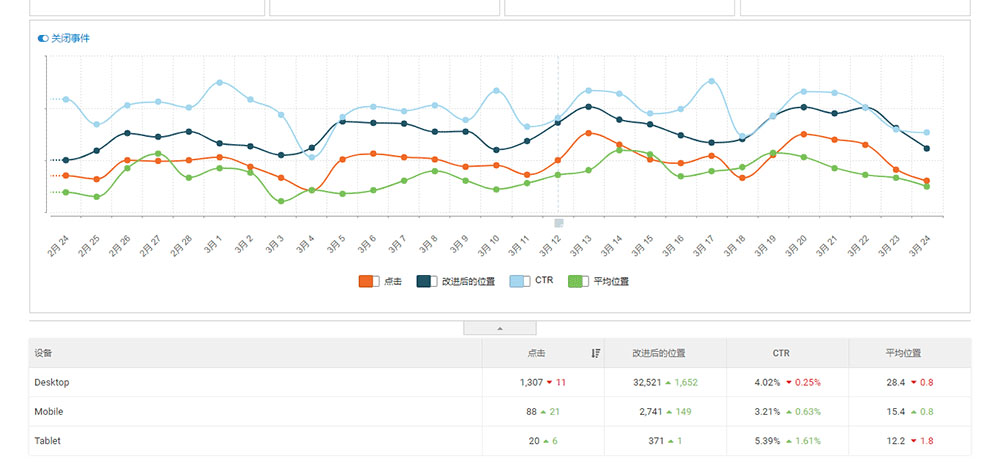Image resolution: width=1000 pixels, height=466 pixels.
Task: Toggle the light blue CTR legend series
Action: pos(520,281)
